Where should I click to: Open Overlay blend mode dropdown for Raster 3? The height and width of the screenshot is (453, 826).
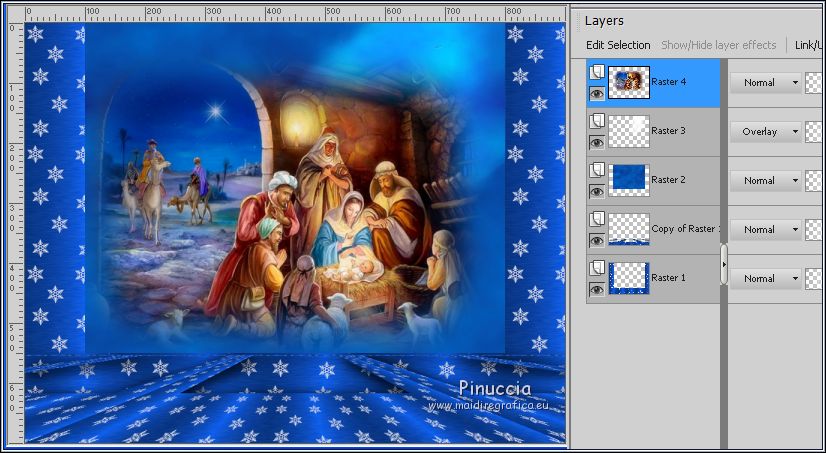coord(765,132)
